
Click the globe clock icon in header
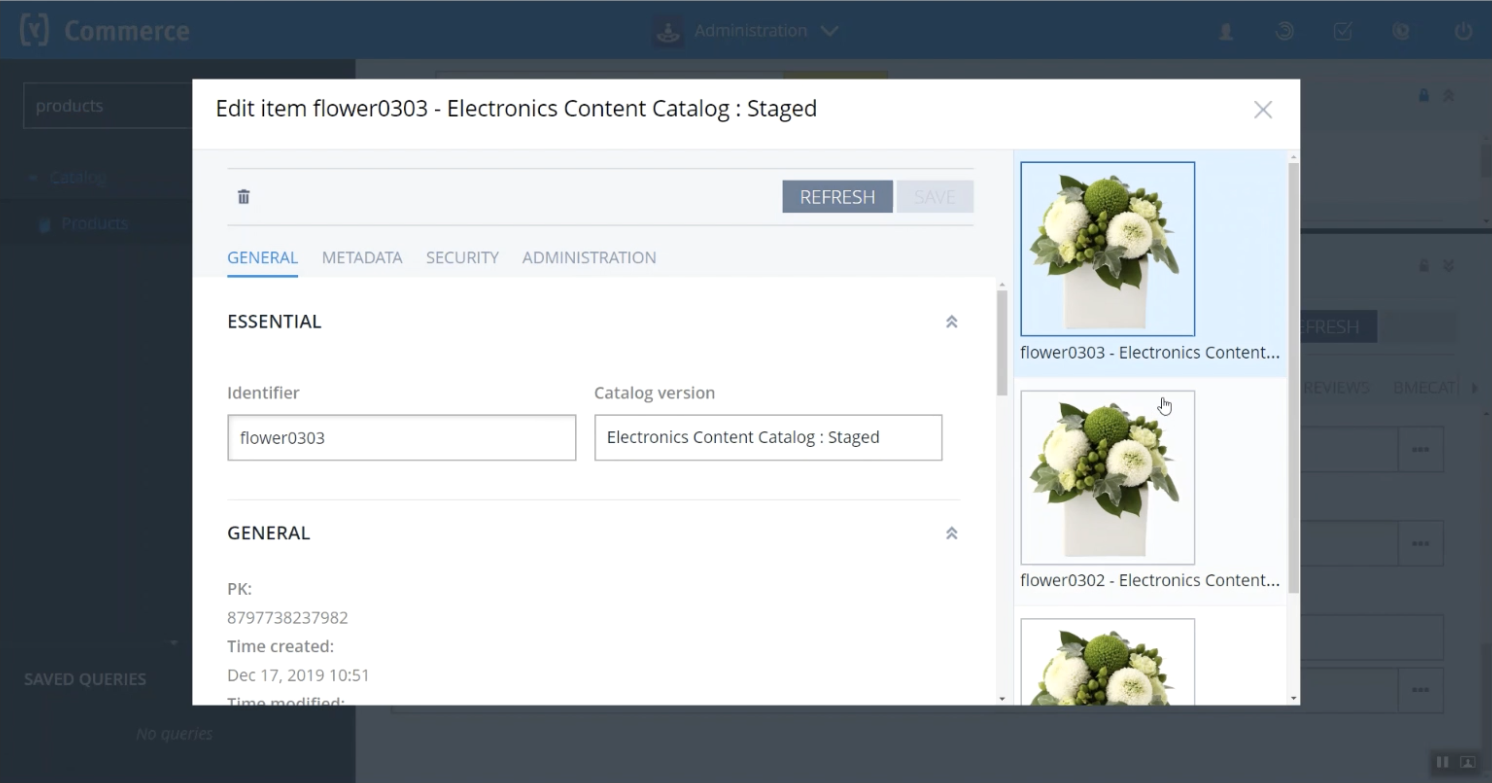1401,32
